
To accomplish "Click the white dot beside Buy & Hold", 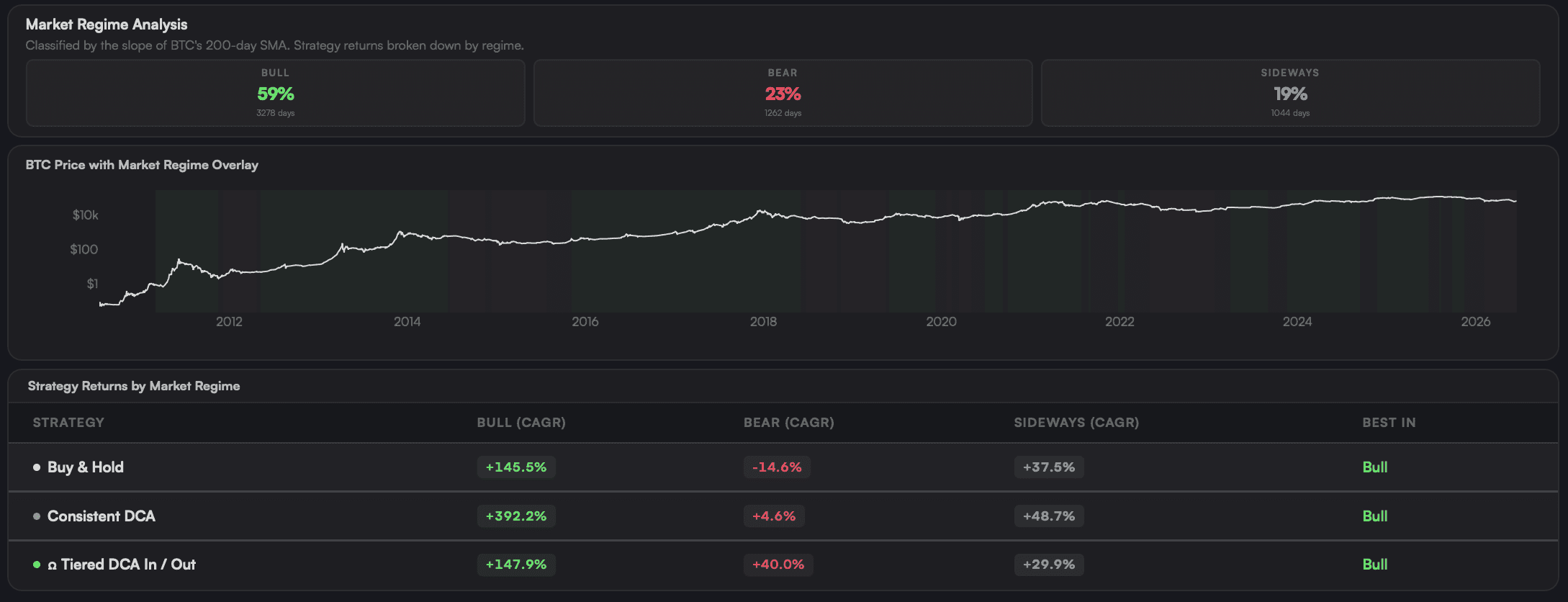I will coord(37,467).
